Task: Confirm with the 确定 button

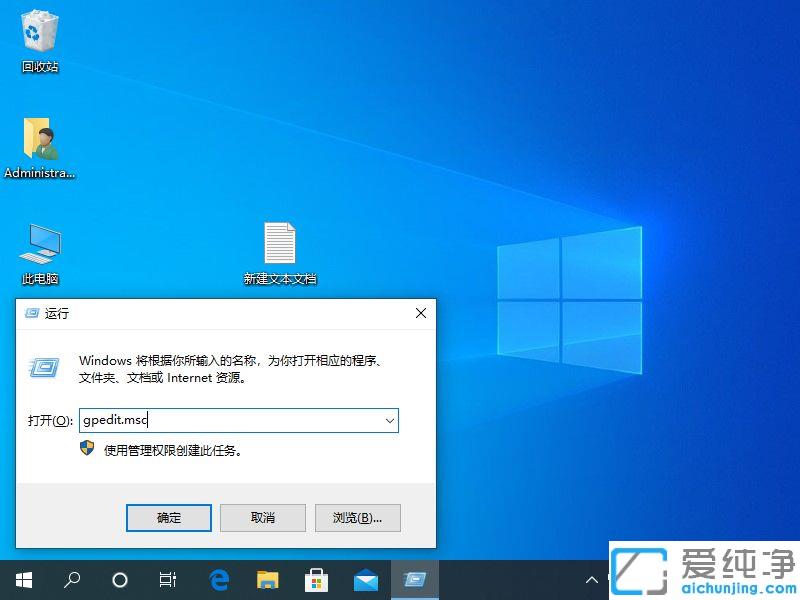Action: [168, 517]
